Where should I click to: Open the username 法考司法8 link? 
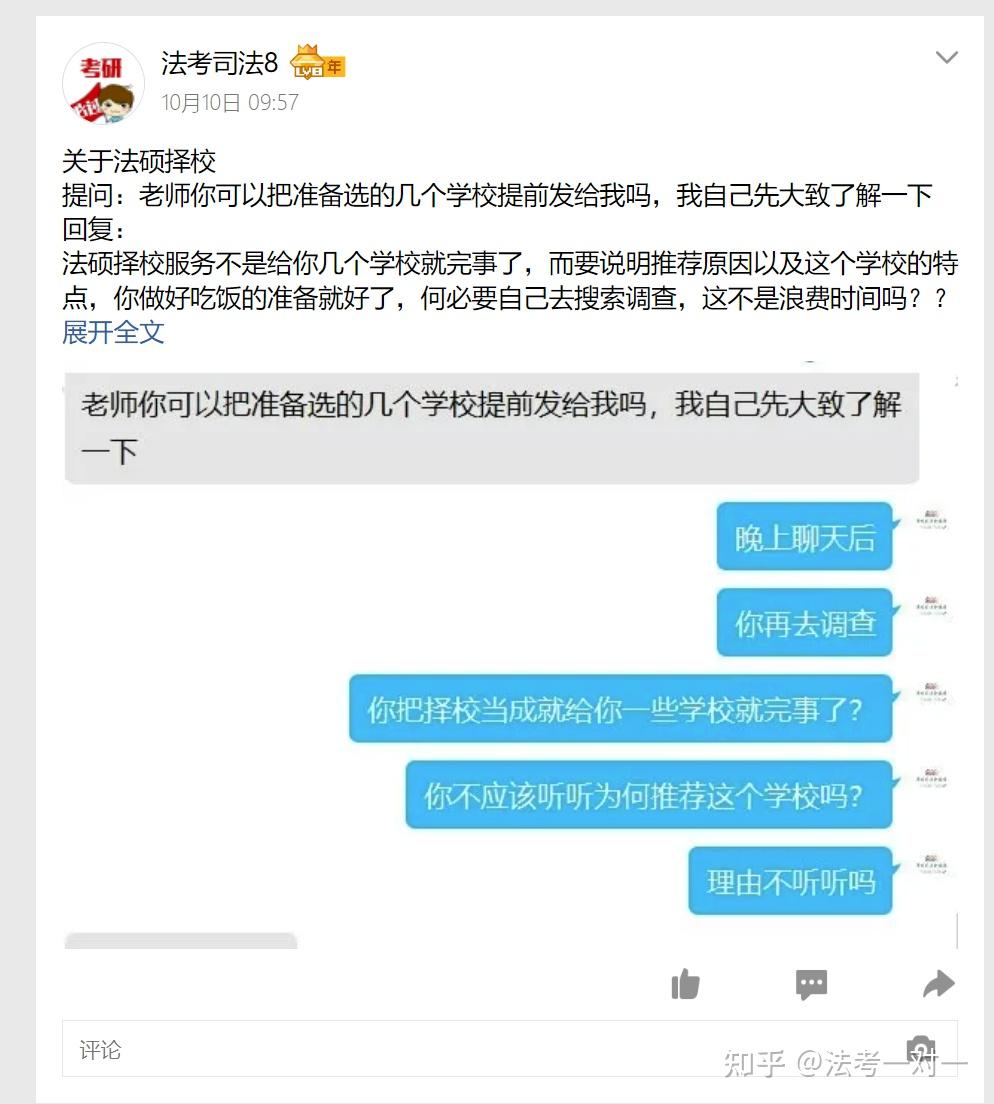(x=220, y=63)
